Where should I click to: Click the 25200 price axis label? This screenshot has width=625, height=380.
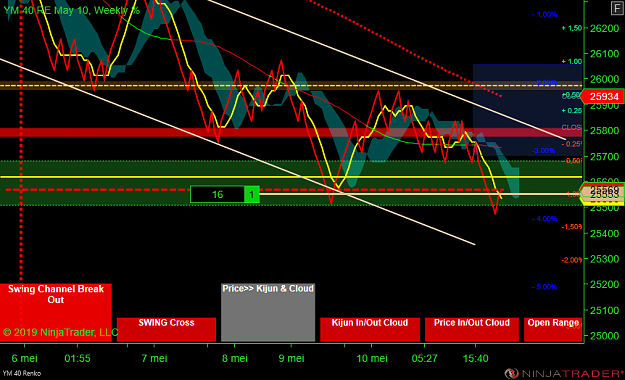coord(604,284)
